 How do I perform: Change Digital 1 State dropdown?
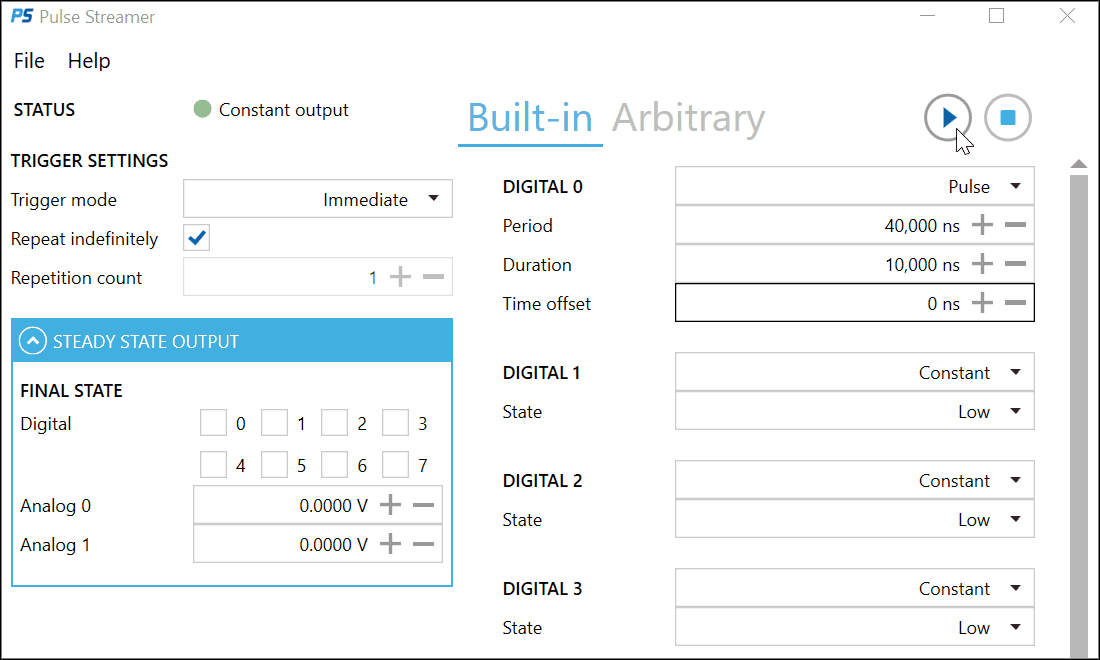[x=854, y=411]
